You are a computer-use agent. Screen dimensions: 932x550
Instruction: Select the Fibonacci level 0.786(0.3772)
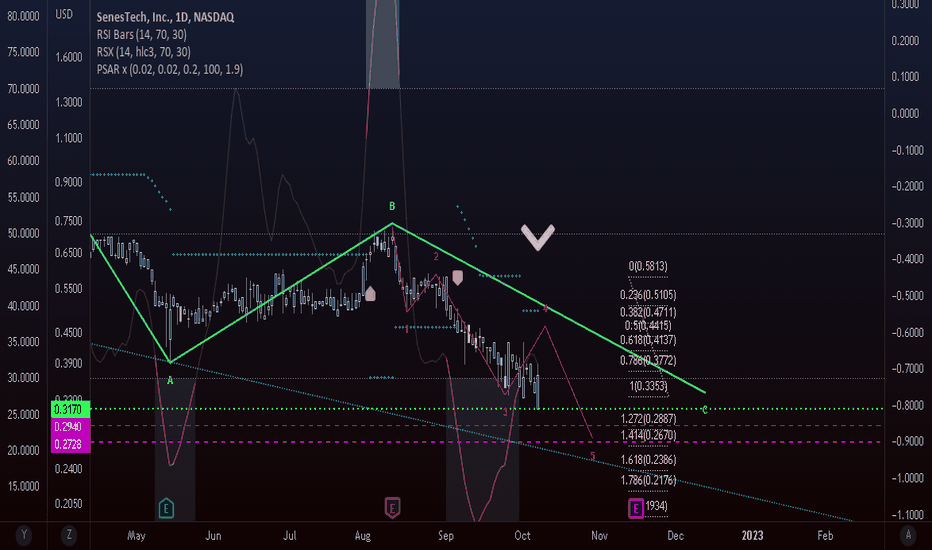648,360
